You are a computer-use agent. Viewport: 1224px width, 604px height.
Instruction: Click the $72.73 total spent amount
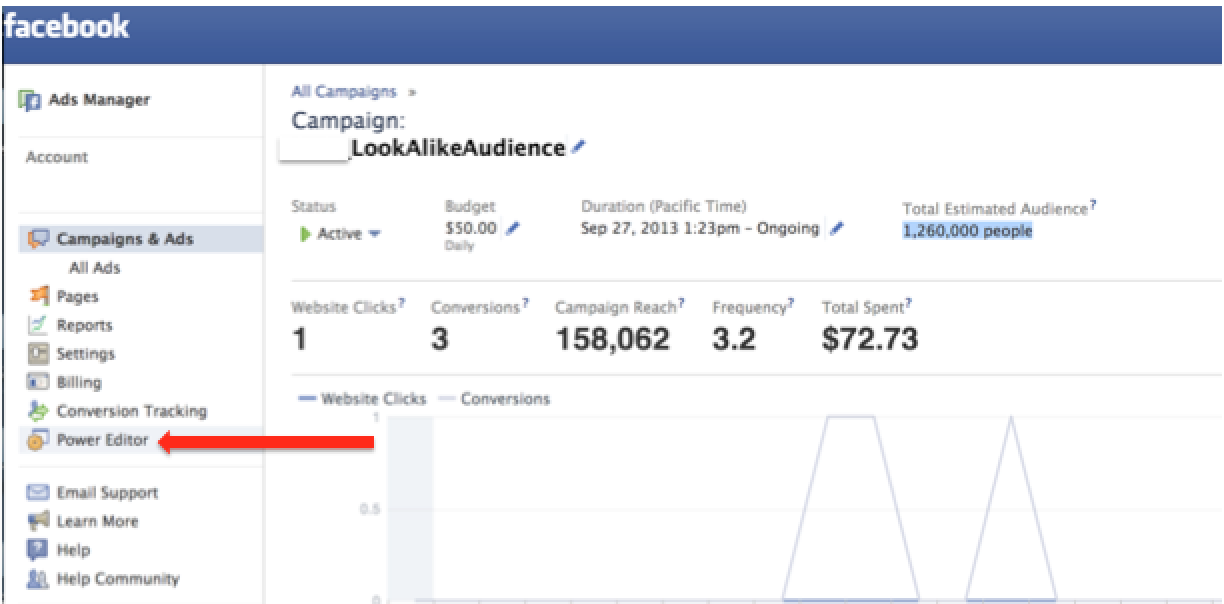coord(870,340)
